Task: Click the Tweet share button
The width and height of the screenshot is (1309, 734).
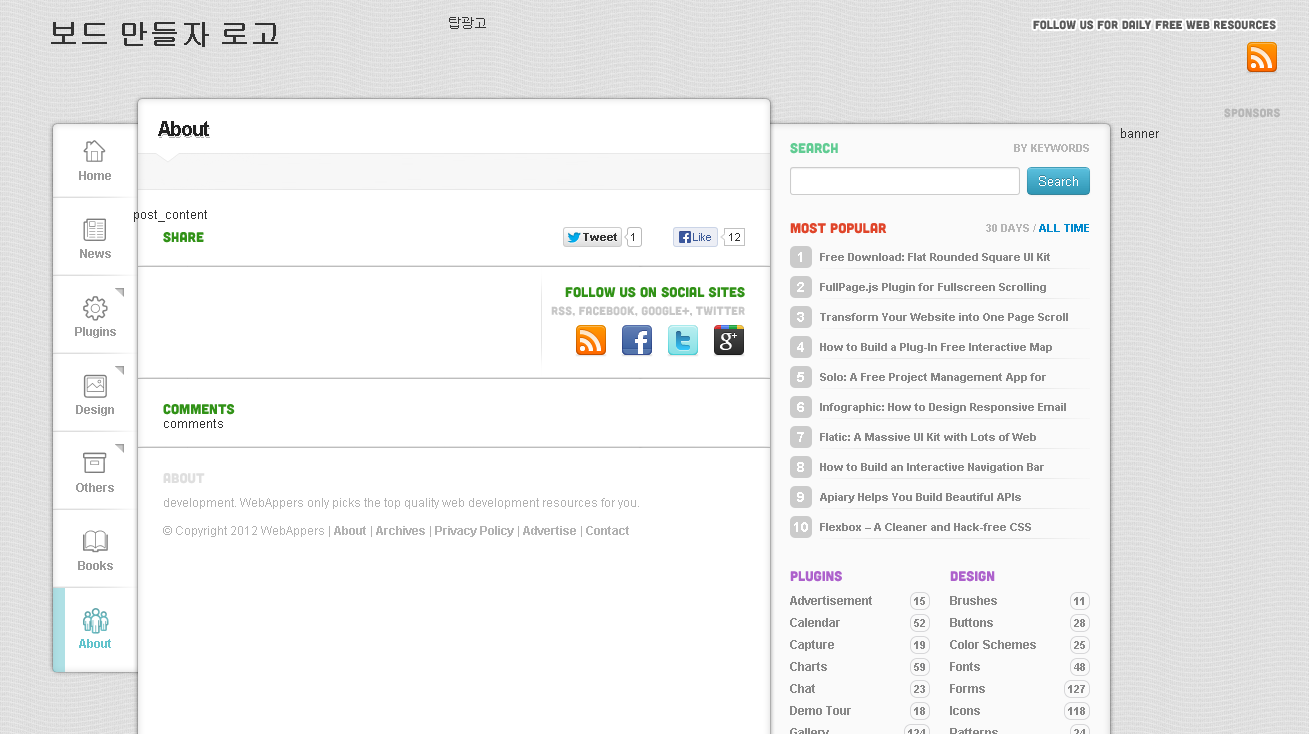Action: (x=592, y=237)
